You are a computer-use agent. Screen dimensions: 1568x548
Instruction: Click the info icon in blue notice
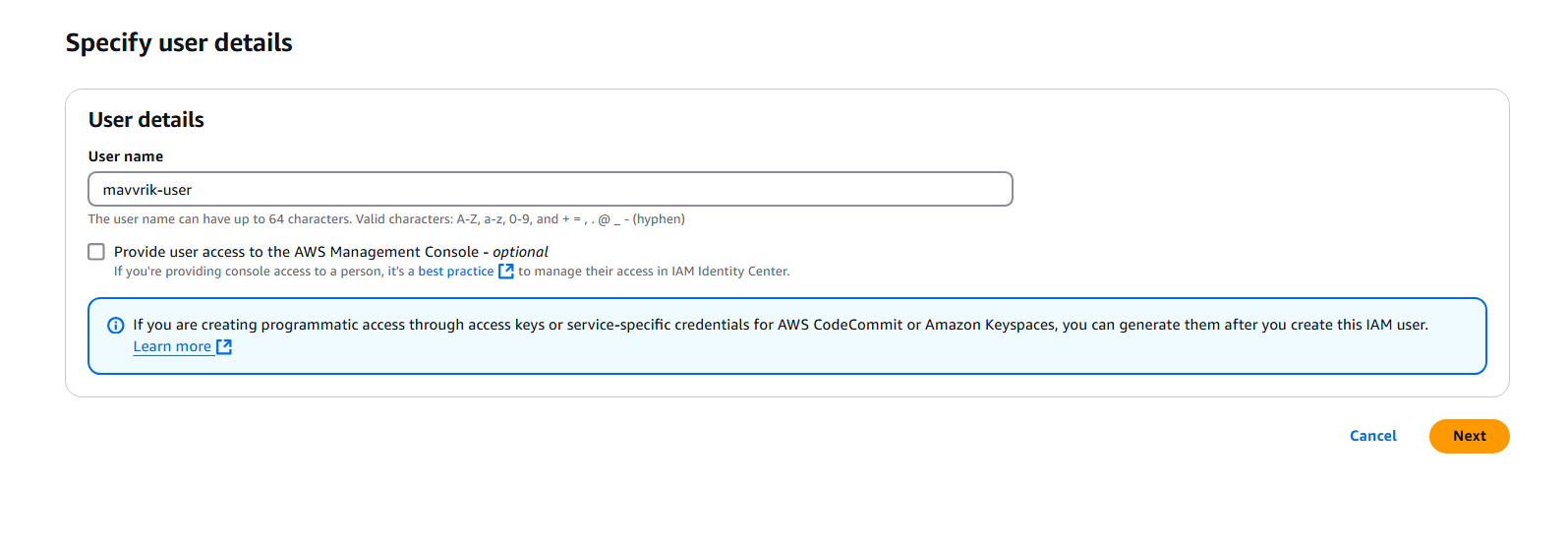[115, 326]
